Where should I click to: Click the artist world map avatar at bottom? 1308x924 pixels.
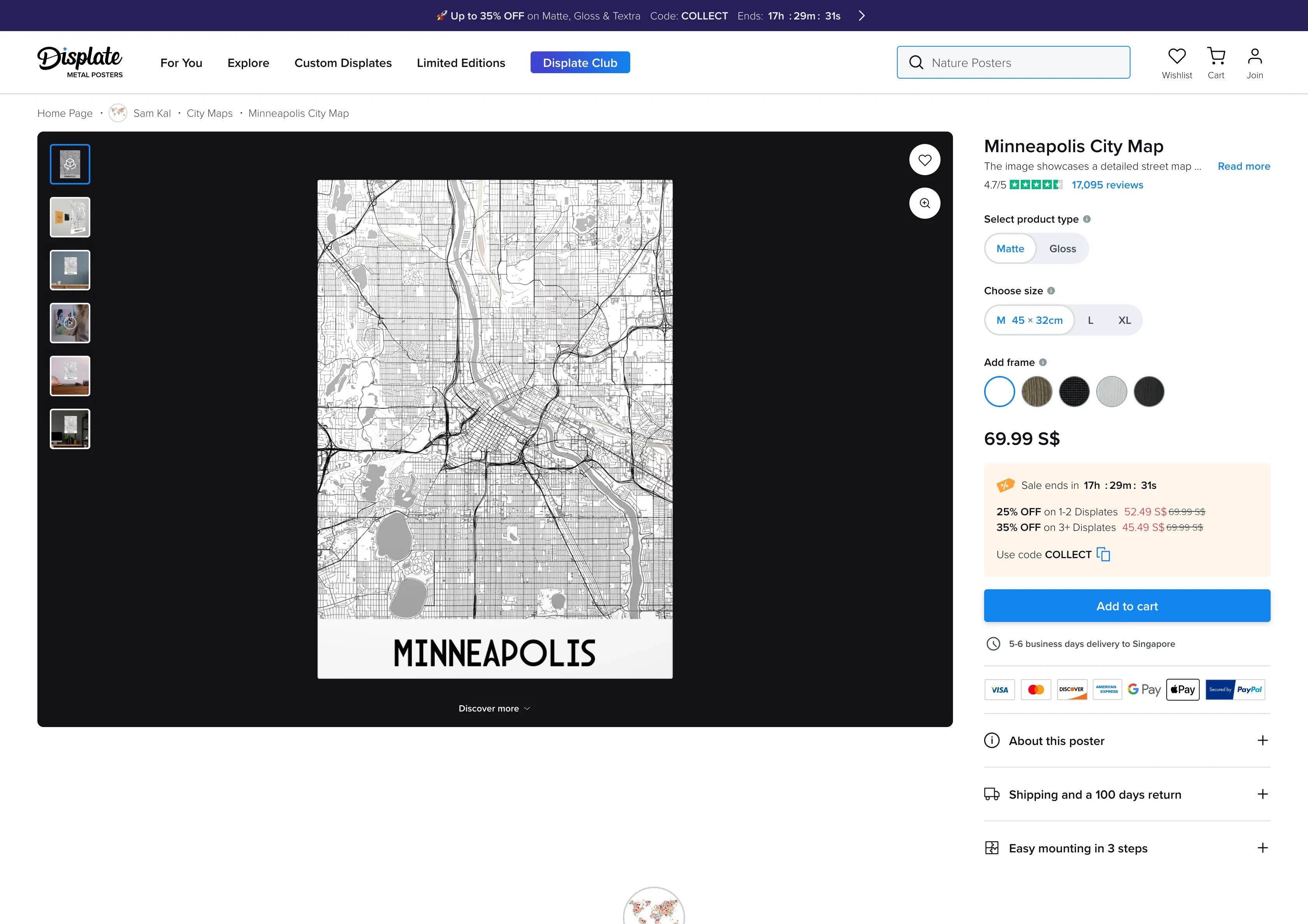click(x=654, y=906)
